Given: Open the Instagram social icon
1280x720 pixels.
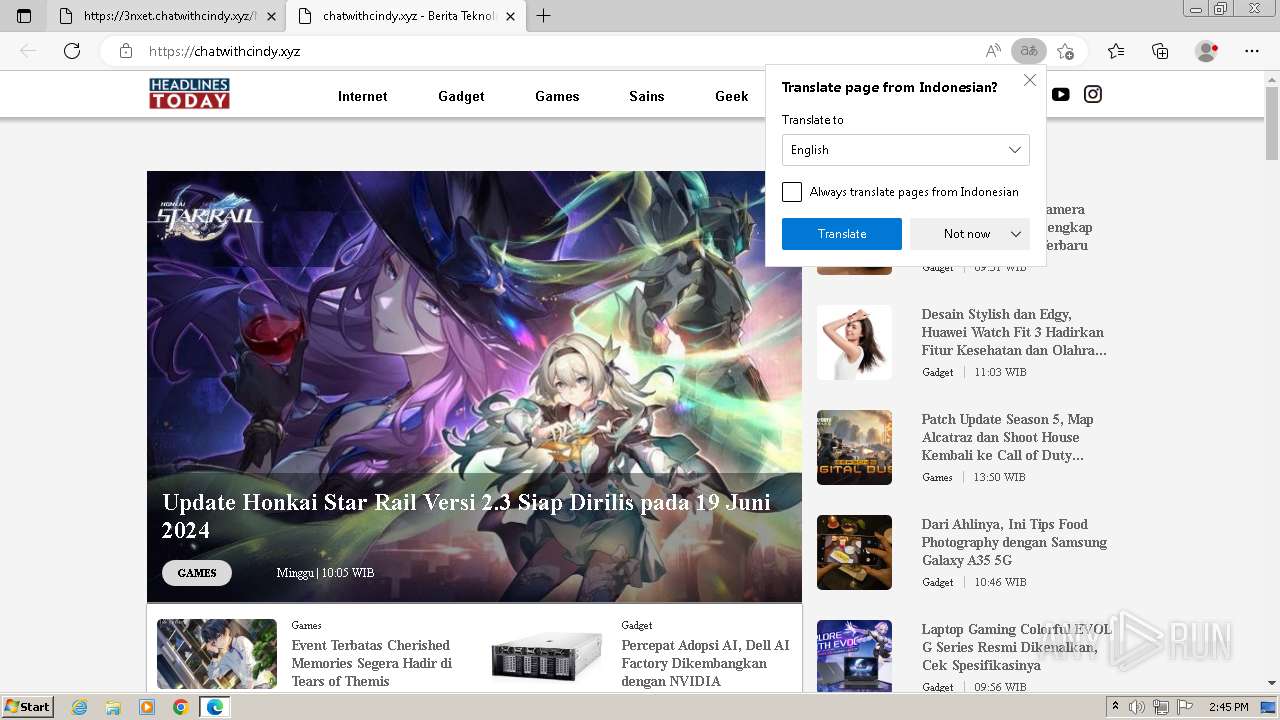Looking at the screenshot, I should (1093, 94).
